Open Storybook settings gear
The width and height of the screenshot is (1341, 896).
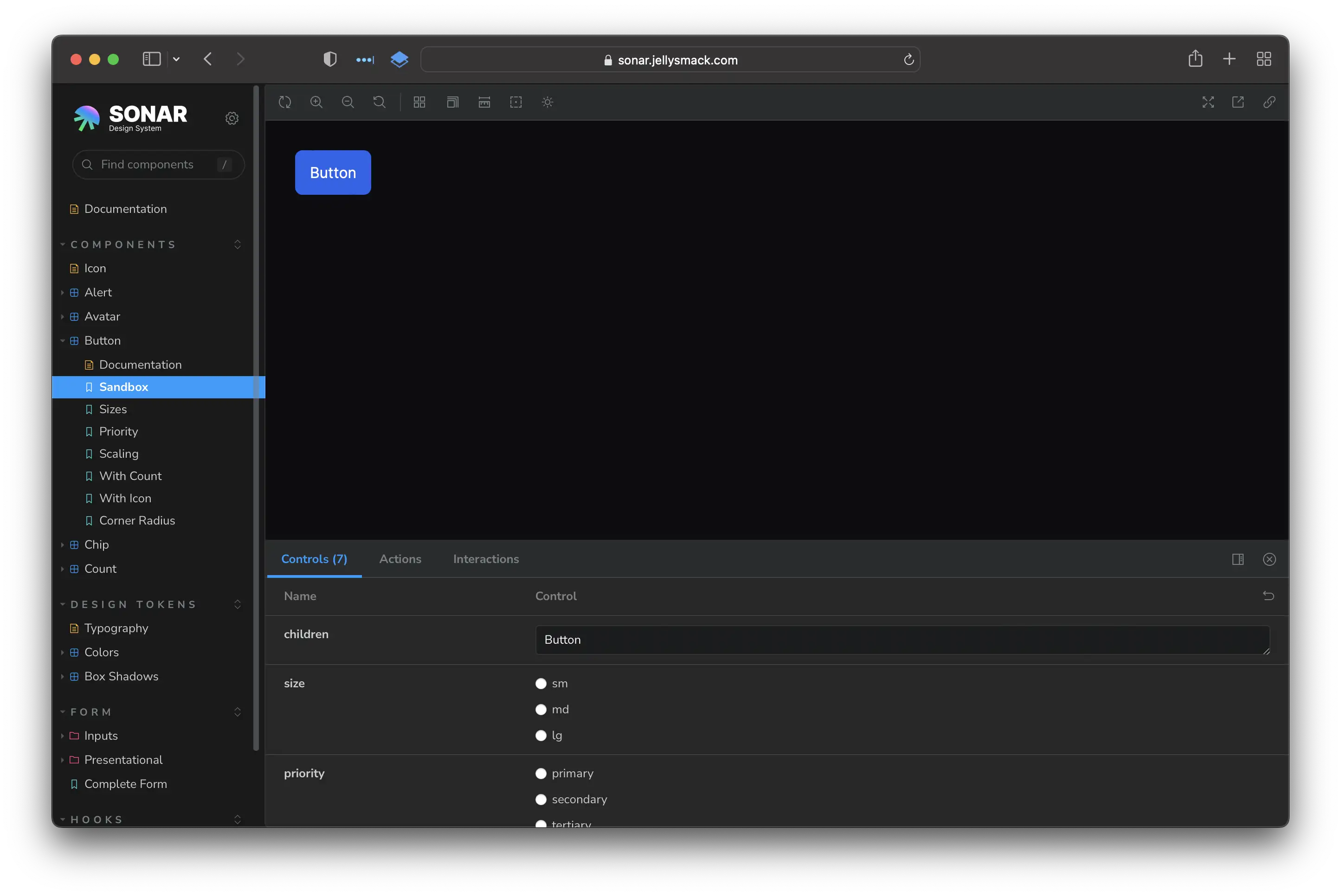232,118
